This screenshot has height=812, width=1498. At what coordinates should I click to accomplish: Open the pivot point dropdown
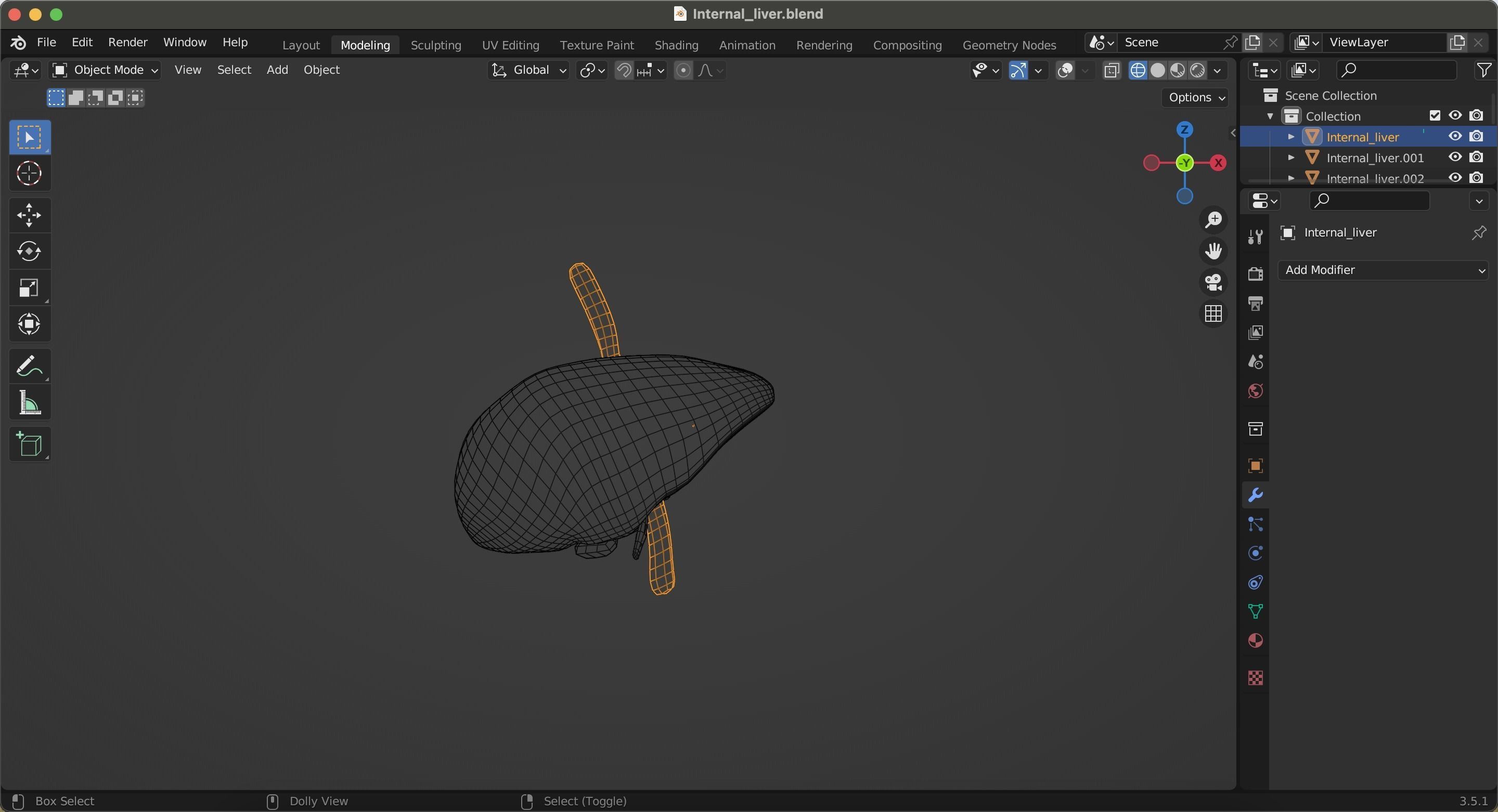point(592,70)
